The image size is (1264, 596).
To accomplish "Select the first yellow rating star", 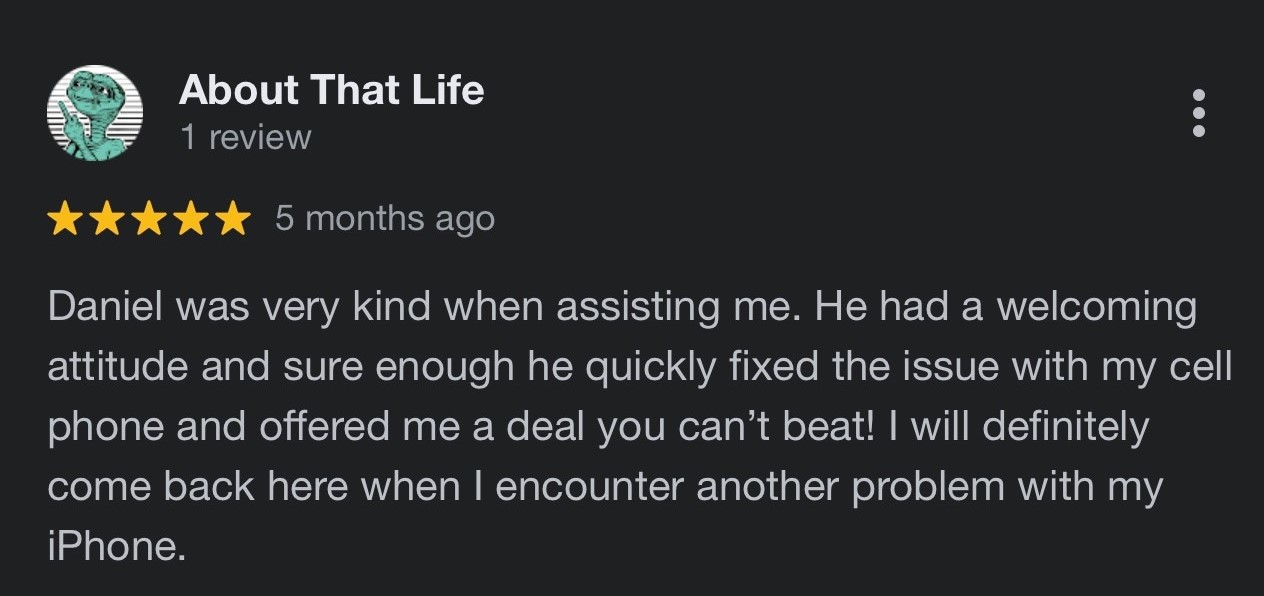I will 65,218.
